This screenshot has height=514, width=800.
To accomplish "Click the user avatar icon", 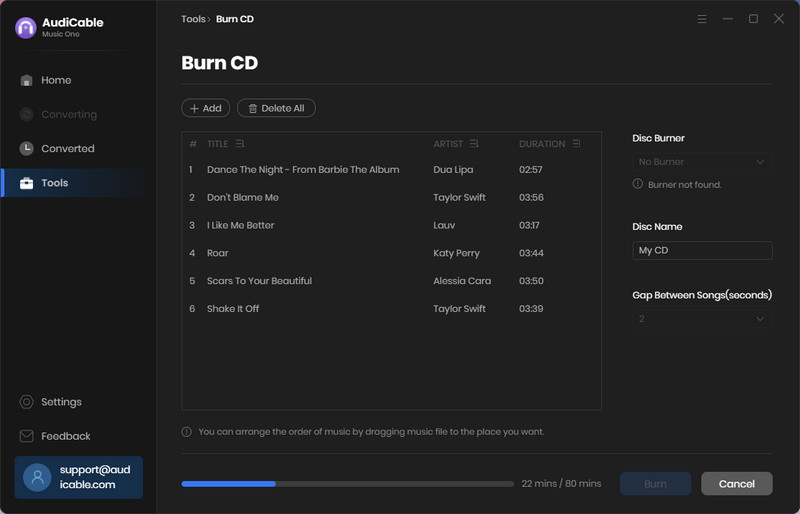I will point(37,477).
